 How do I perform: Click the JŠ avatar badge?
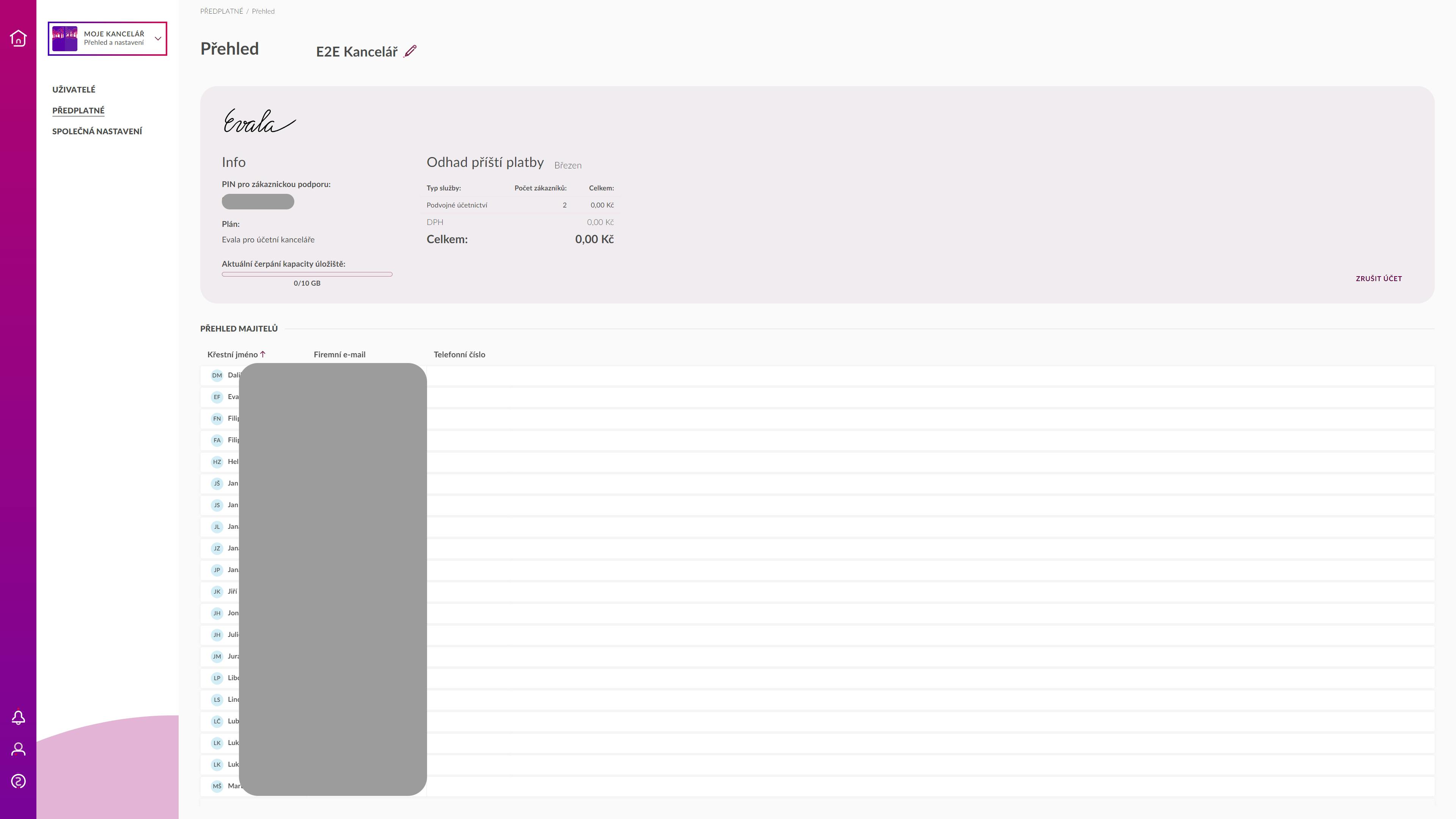click(217, 483)
